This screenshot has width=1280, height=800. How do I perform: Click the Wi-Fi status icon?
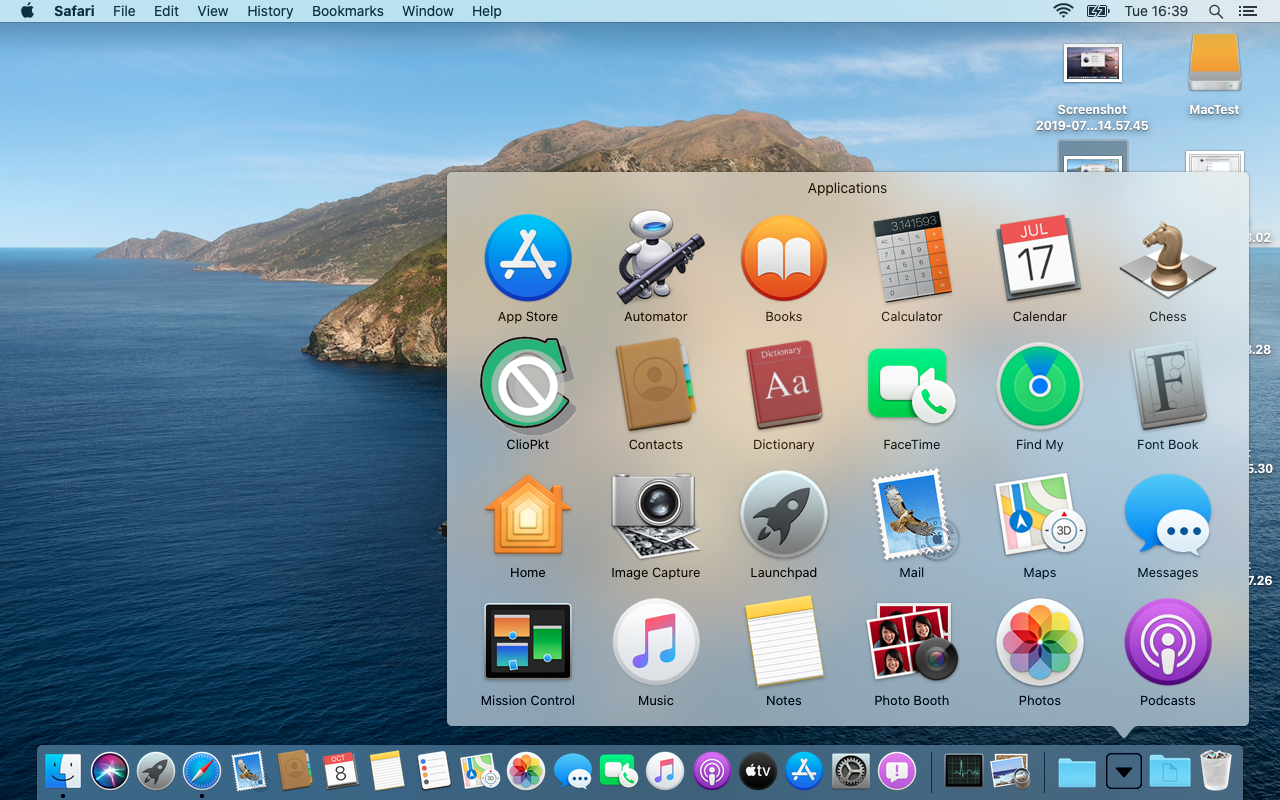[1063, 11]
